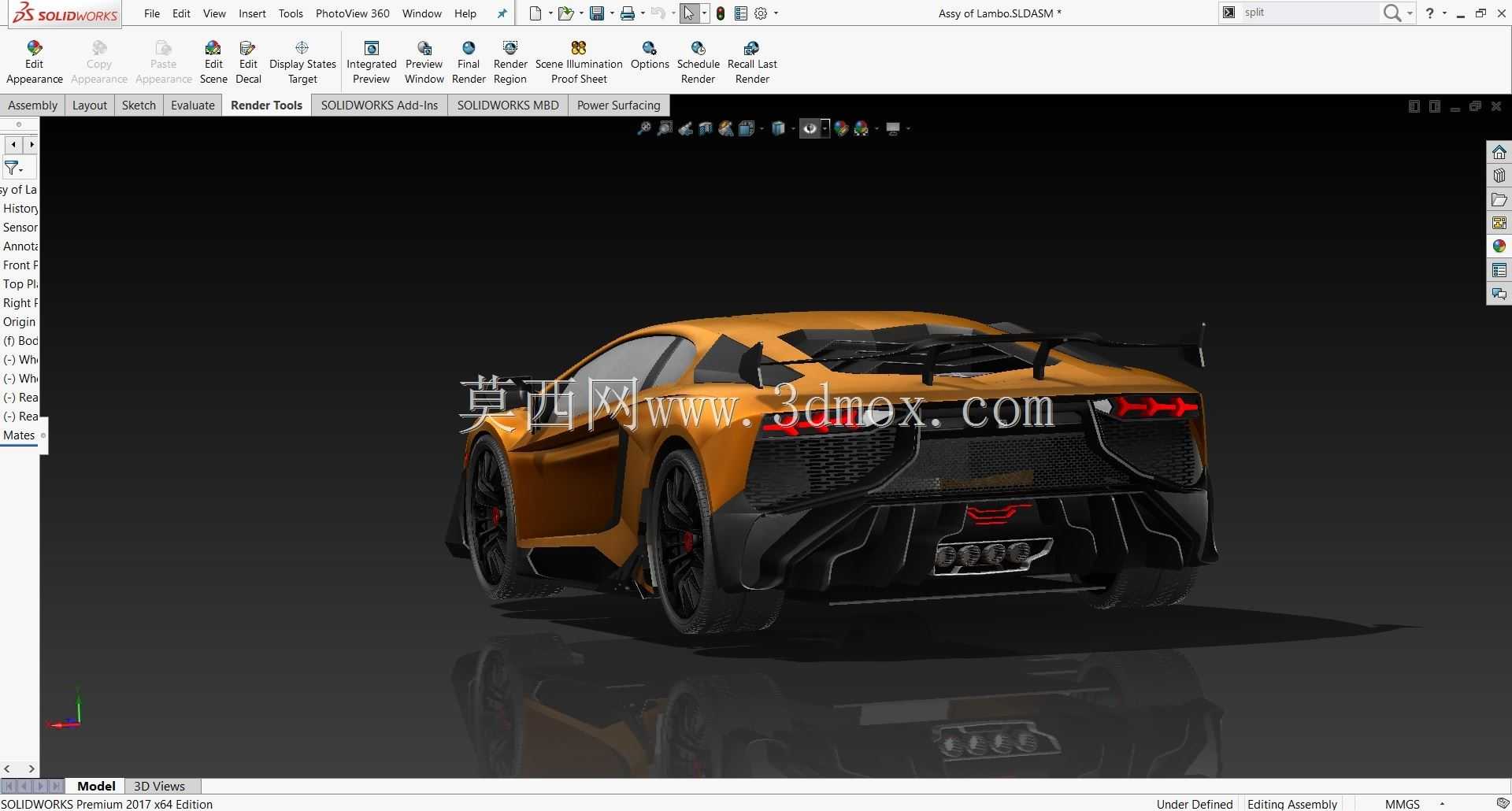Click Dynamic Annotation Views icon
This screenshot has height=811, width=1512.
726,128
